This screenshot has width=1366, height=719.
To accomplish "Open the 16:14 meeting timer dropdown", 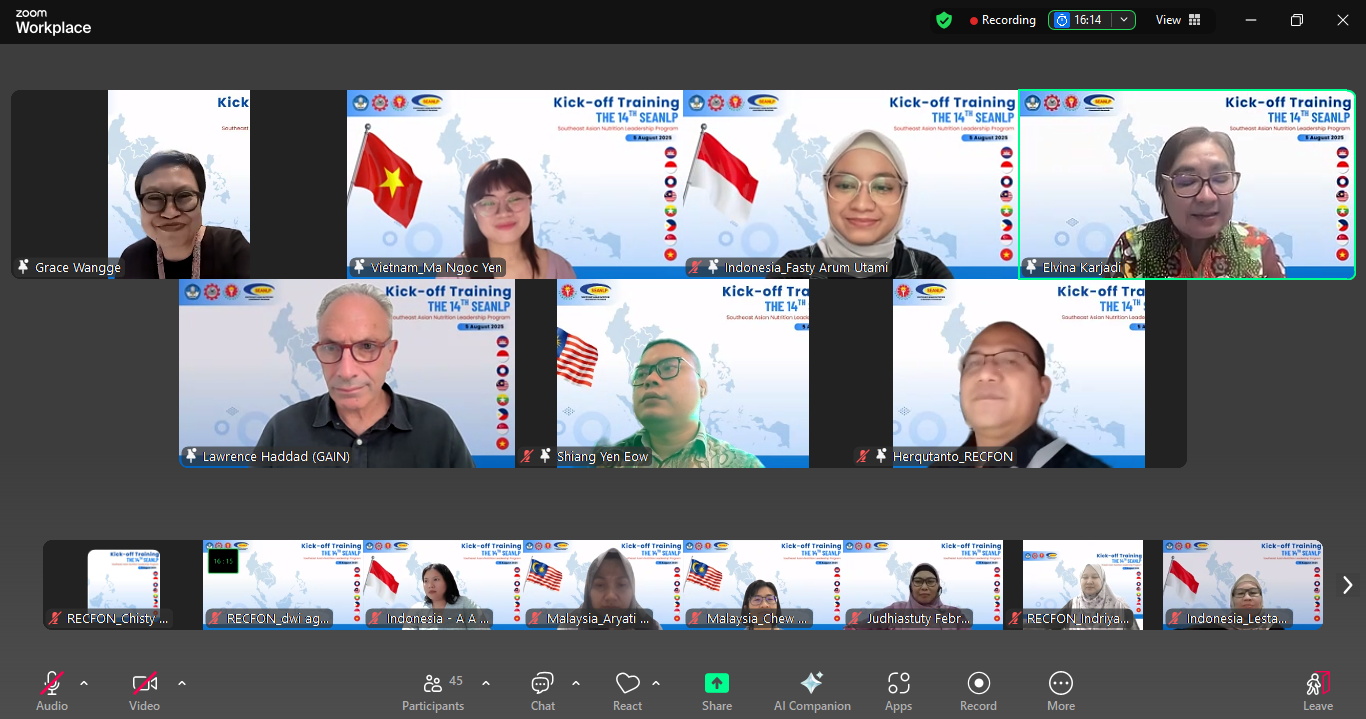I will (1125, 20).
